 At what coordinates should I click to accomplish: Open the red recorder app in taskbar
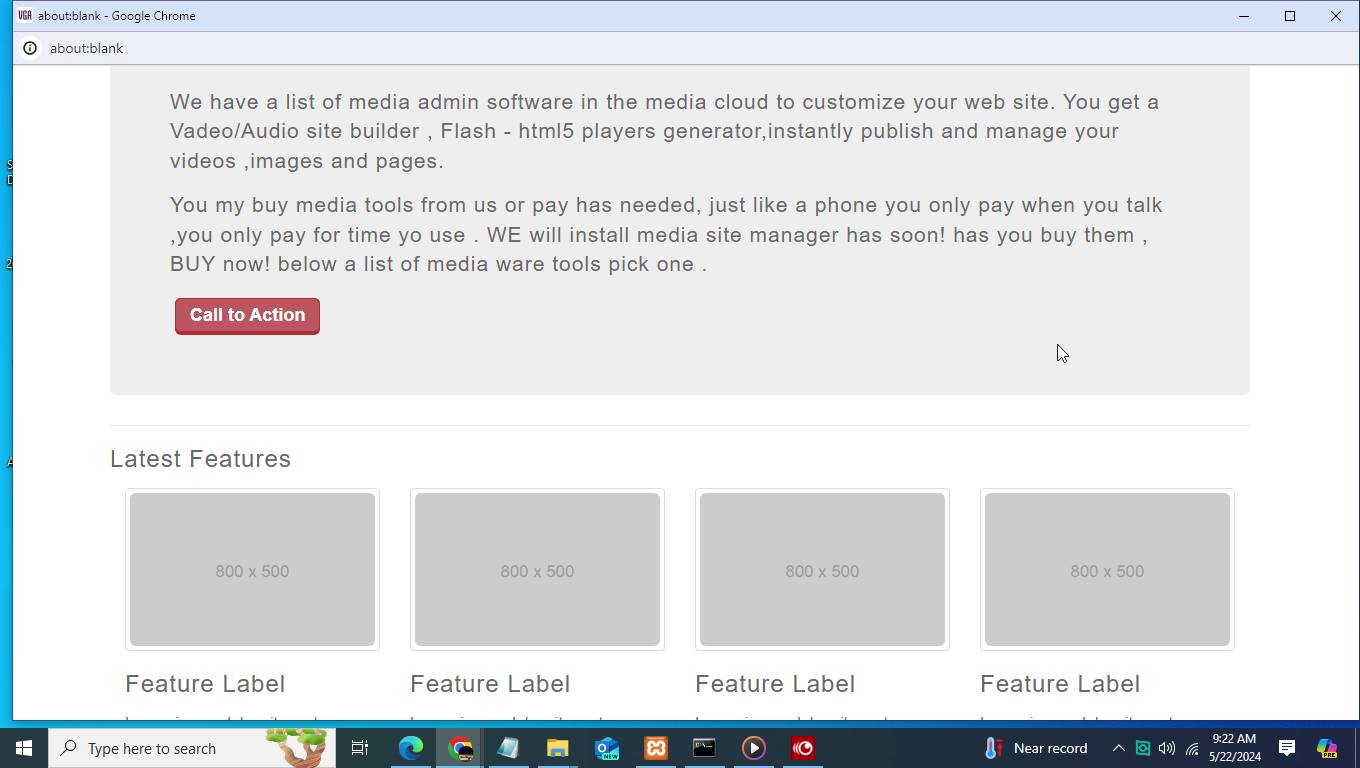click(802, 748)
